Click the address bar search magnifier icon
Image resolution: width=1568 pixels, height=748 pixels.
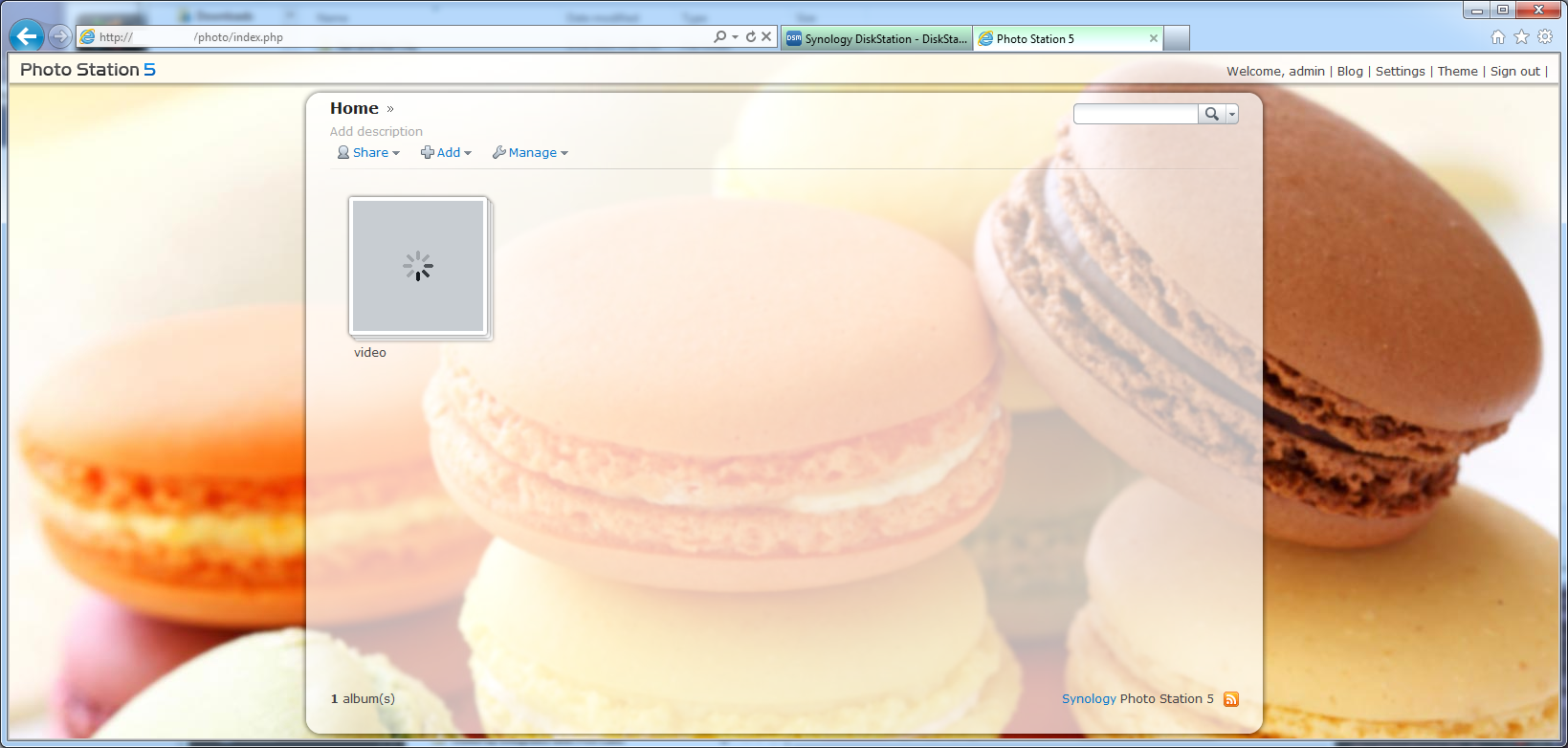coord(719,36)
